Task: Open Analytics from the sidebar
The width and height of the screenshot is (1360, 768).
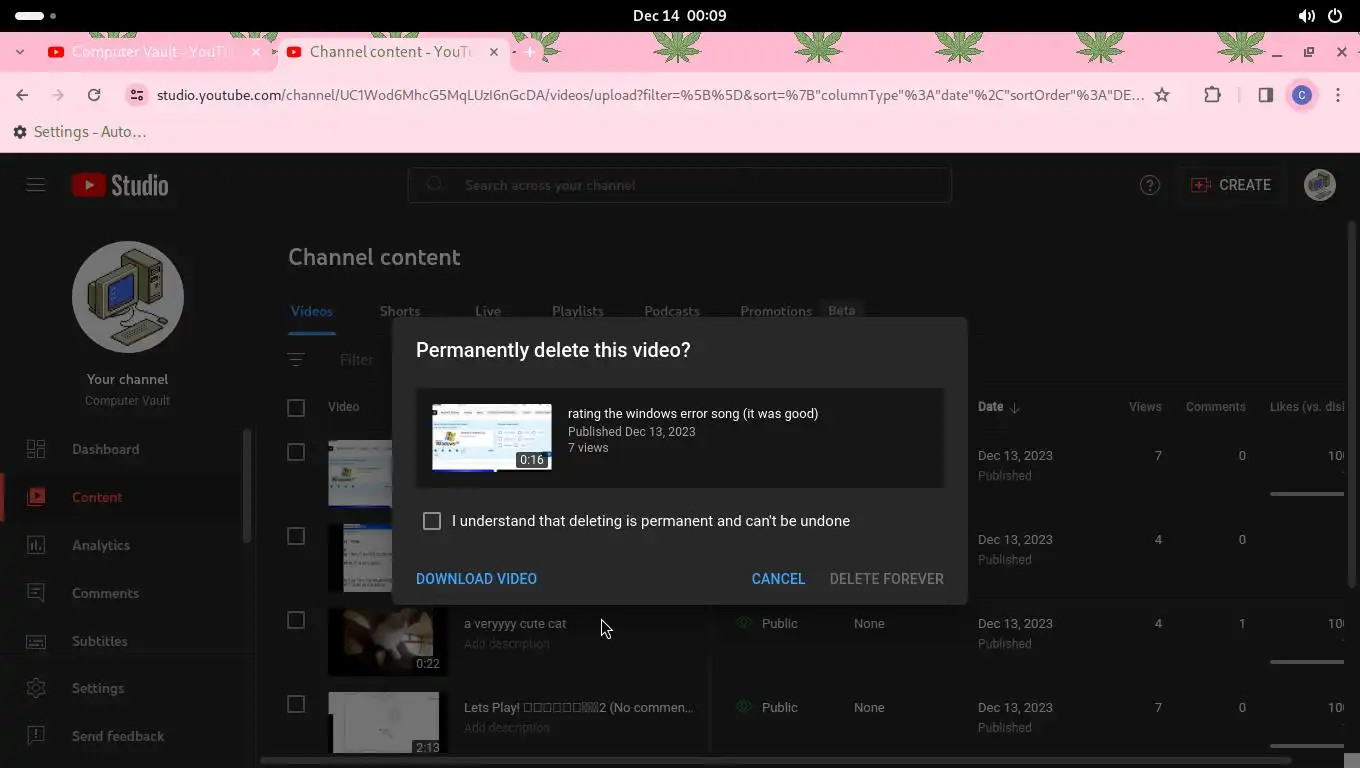Action: click(x=100, y=545)
